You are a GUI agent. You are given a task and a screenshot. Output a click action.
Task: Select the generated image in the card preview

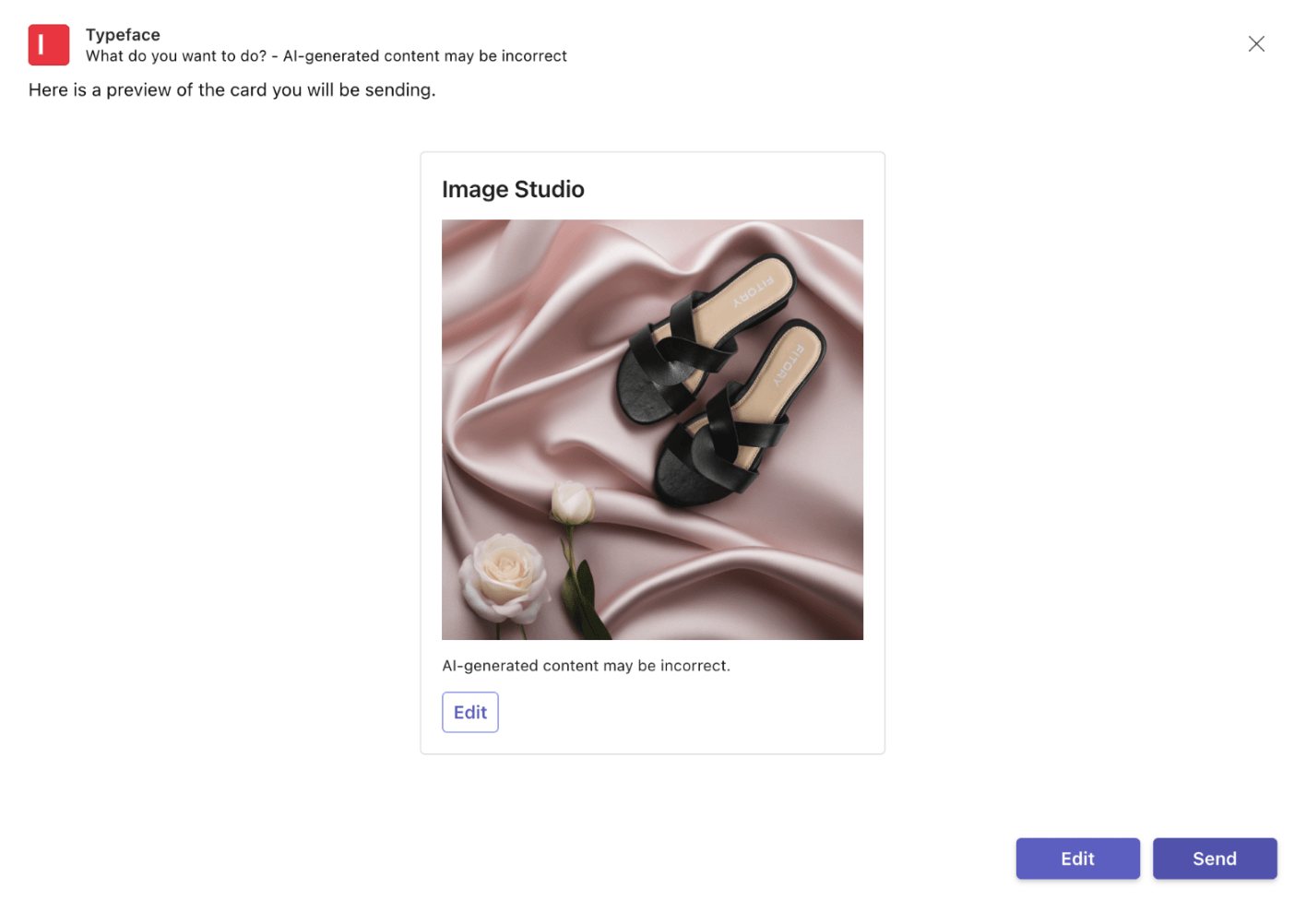tap(652, 429)
